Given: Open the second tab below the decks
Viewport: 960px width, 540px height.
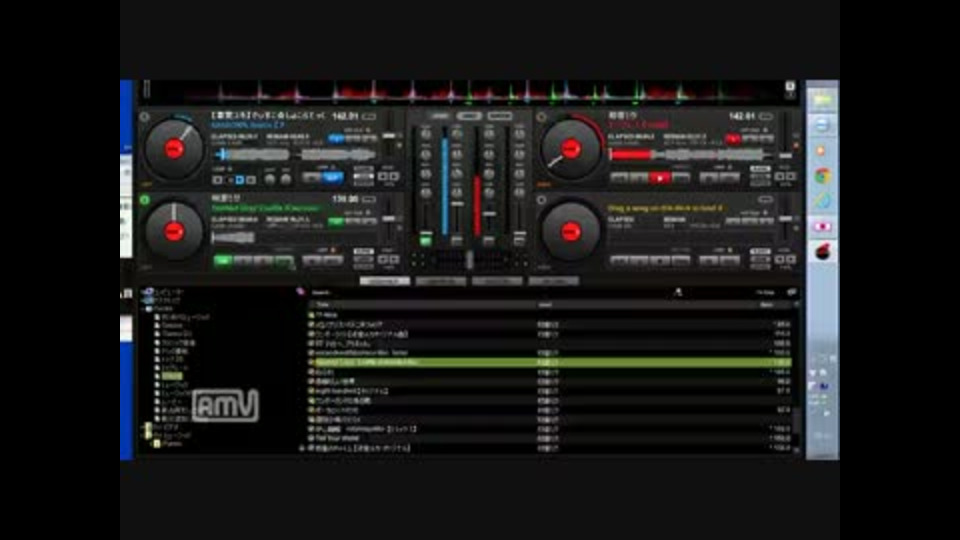Looking at the screenshot, I should (441, 281).
